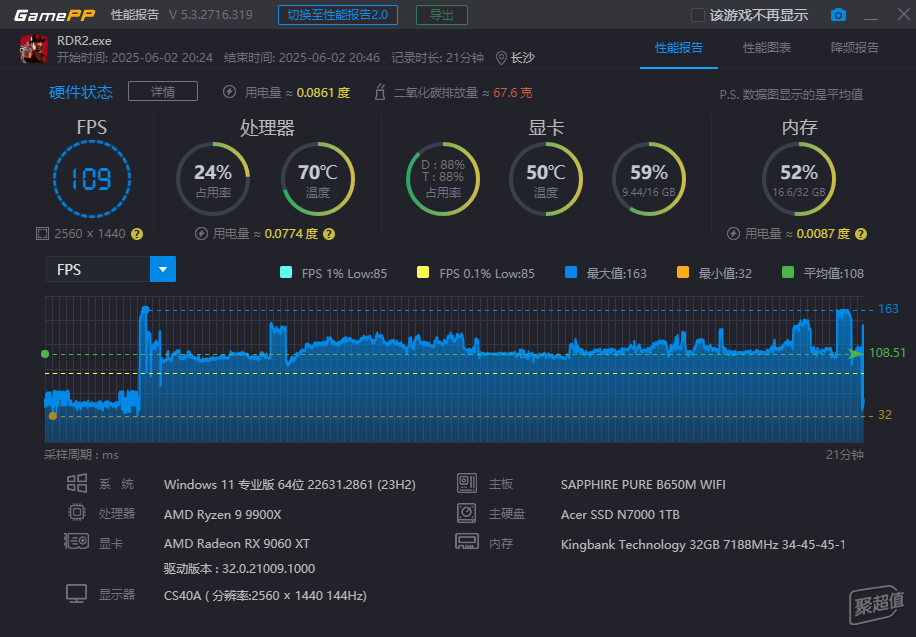The image size is (916, 637).
Task: Click the GPU D:88% T:88% usage gauge
Action: tap(443, 179)
